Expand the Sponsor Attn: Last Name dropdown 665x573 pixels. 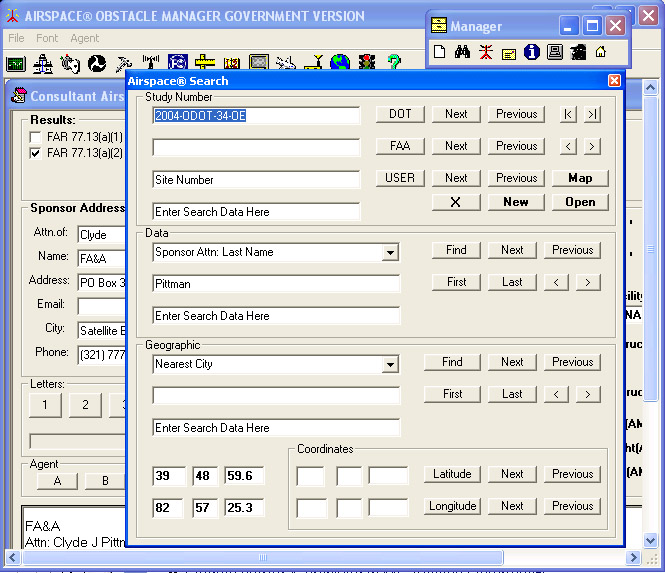coord(390,253)
